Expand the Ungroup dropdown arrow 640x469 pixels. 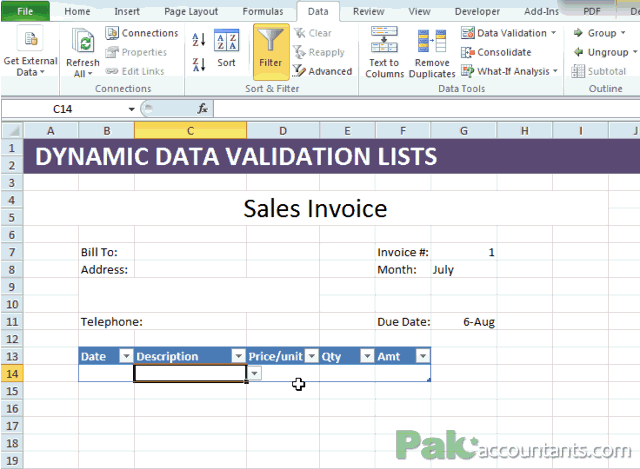635,52
